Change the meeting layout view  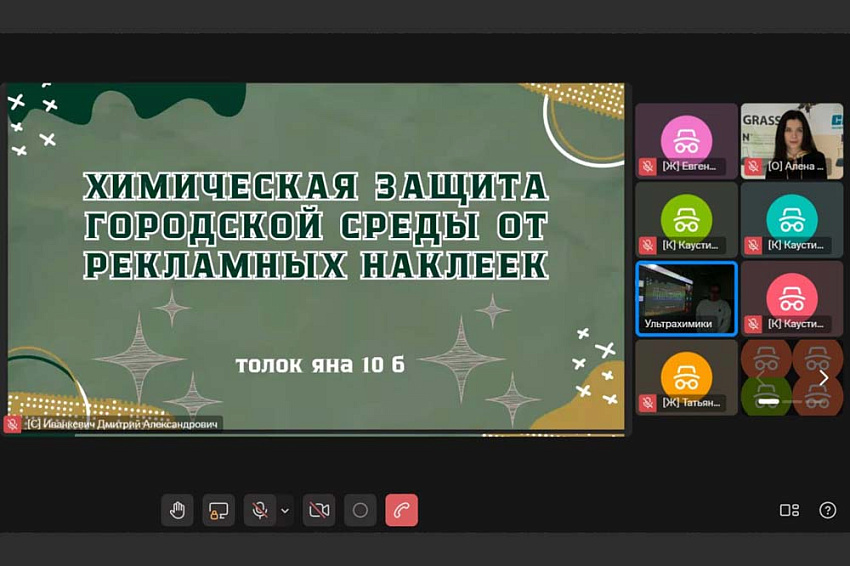[x=789, y=510]
